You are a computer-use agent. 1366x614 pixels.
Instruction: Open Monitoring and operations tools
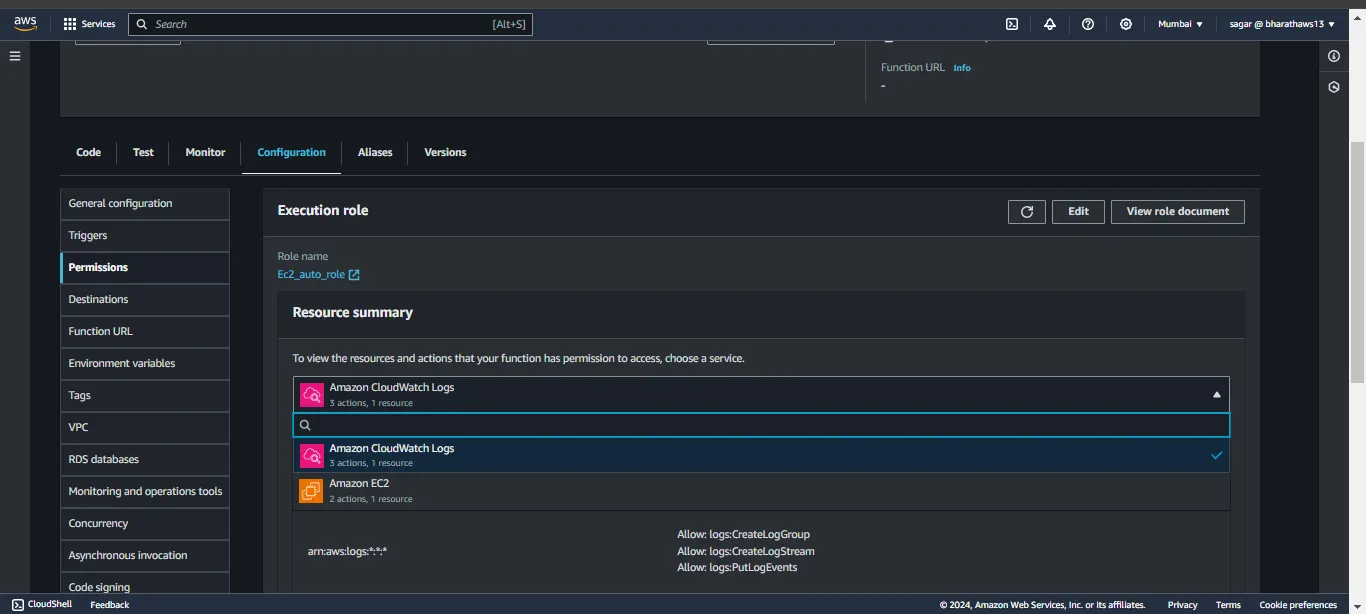145,491
